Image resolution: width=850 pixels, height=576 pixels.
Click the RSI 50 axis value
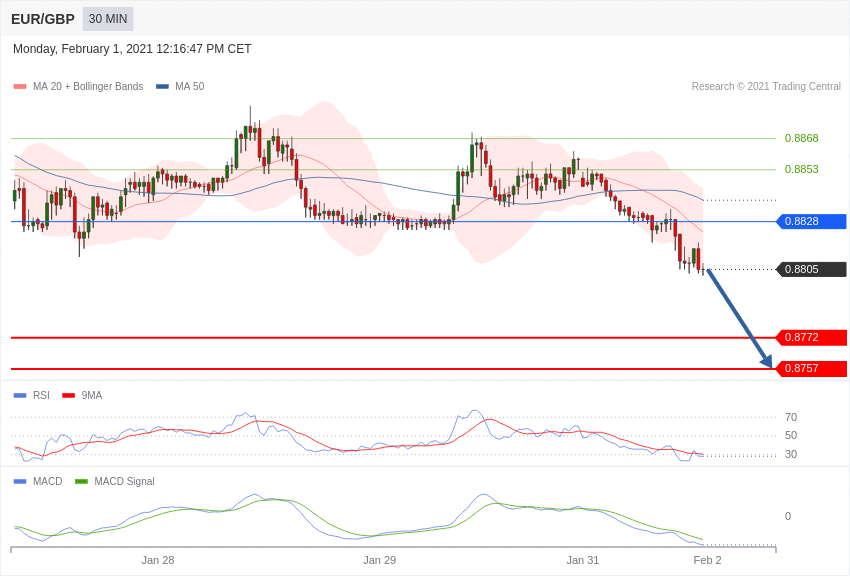[791, 435]
